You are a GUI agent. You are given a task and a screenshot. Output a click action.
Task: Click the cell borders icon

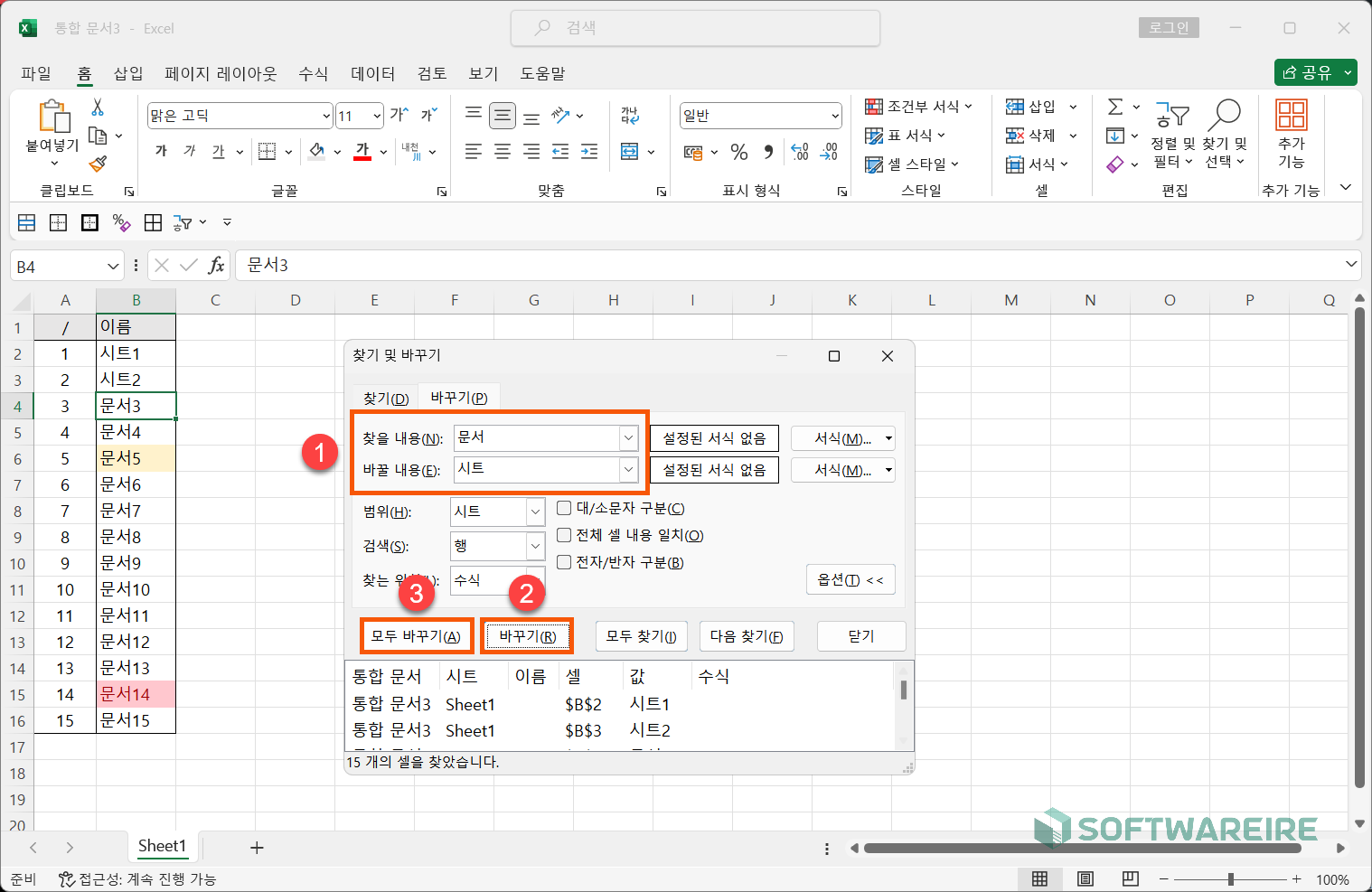(x=267, y=151)
